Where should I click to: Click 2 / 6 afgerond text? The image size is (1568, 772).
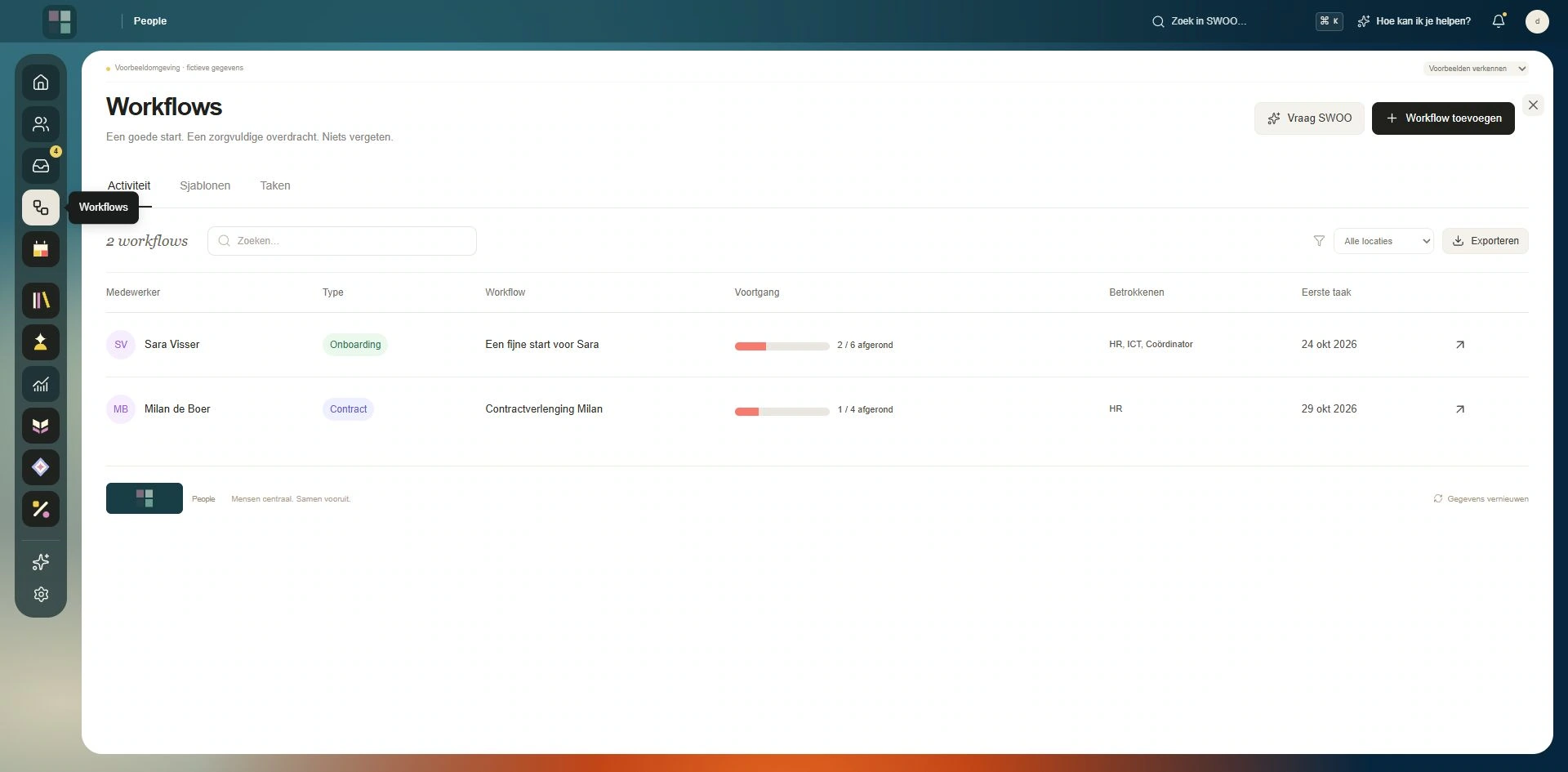[865, 346]
